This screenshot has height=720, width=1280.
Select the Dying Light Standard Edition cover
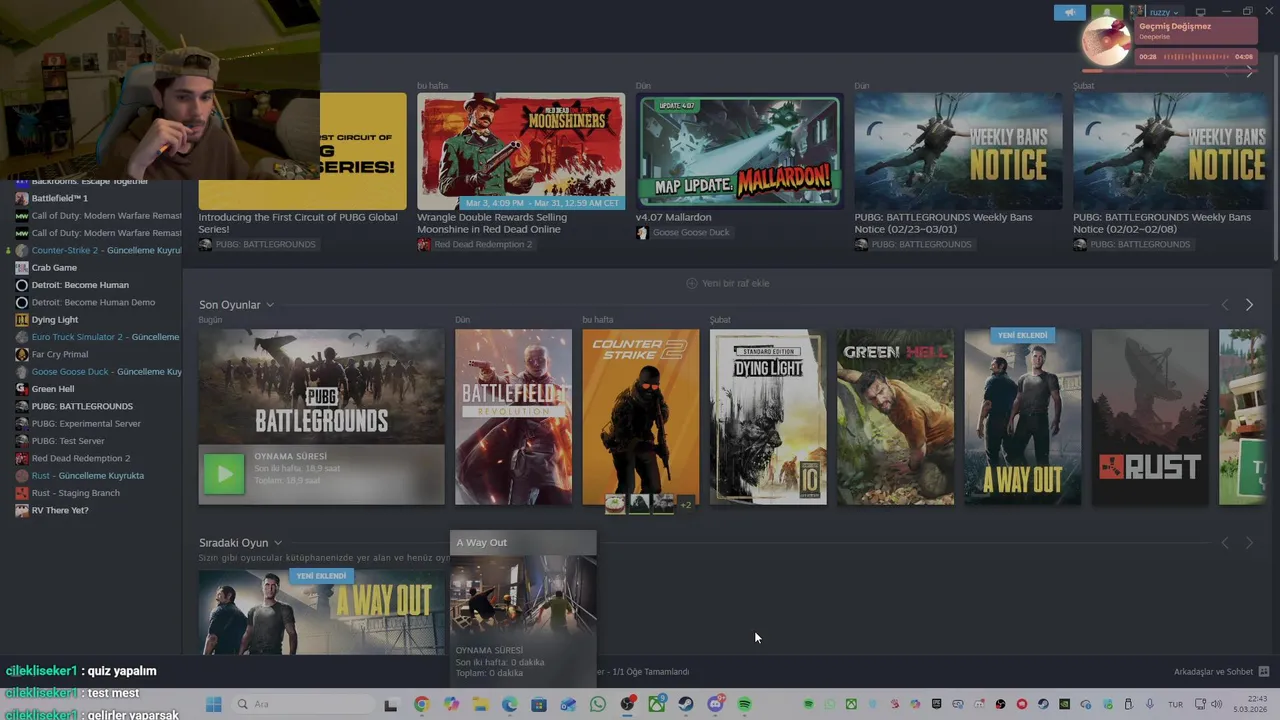click(x=768, y=417)
